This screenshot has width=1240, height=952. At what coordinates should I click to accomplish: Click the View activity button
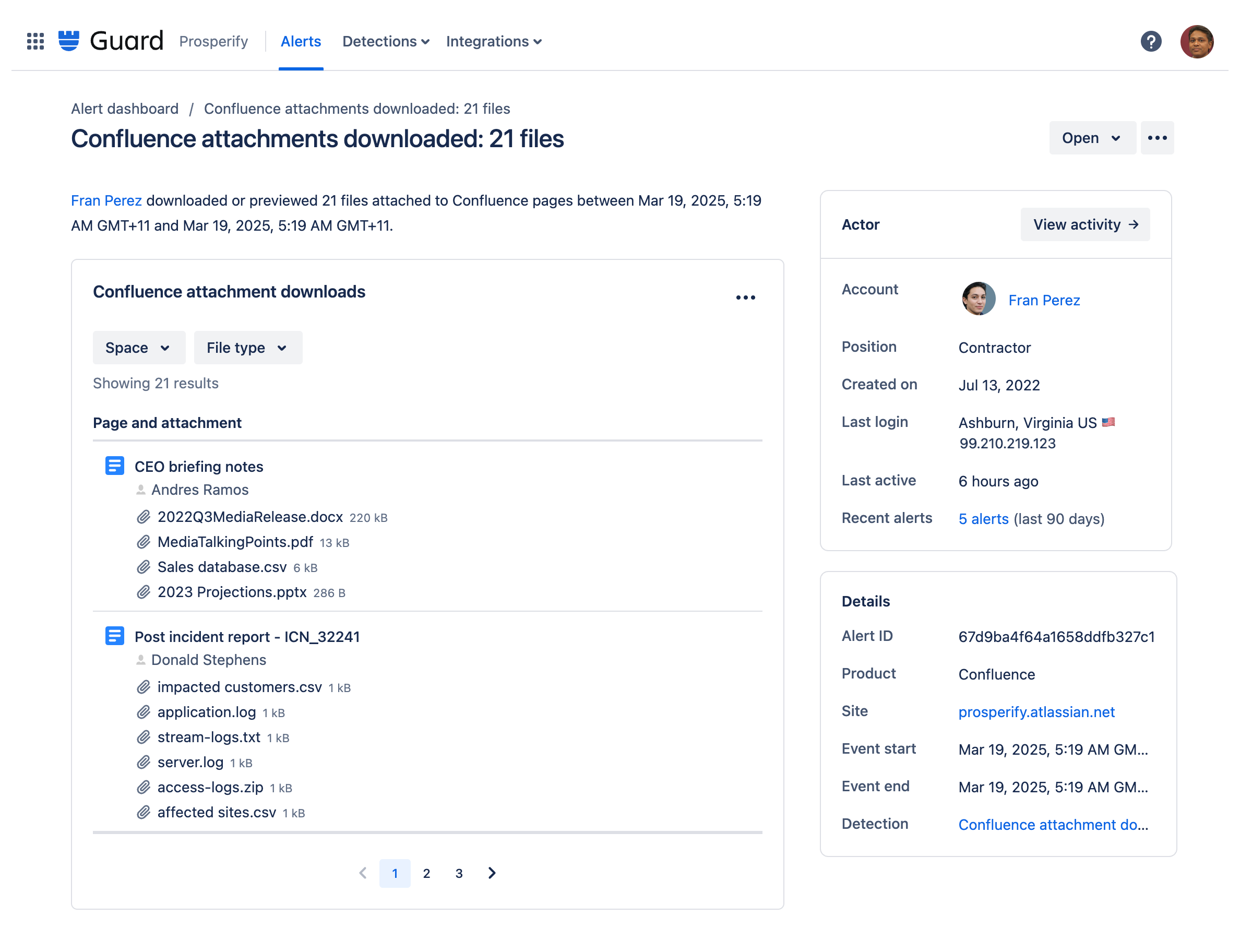point(1084,224)
